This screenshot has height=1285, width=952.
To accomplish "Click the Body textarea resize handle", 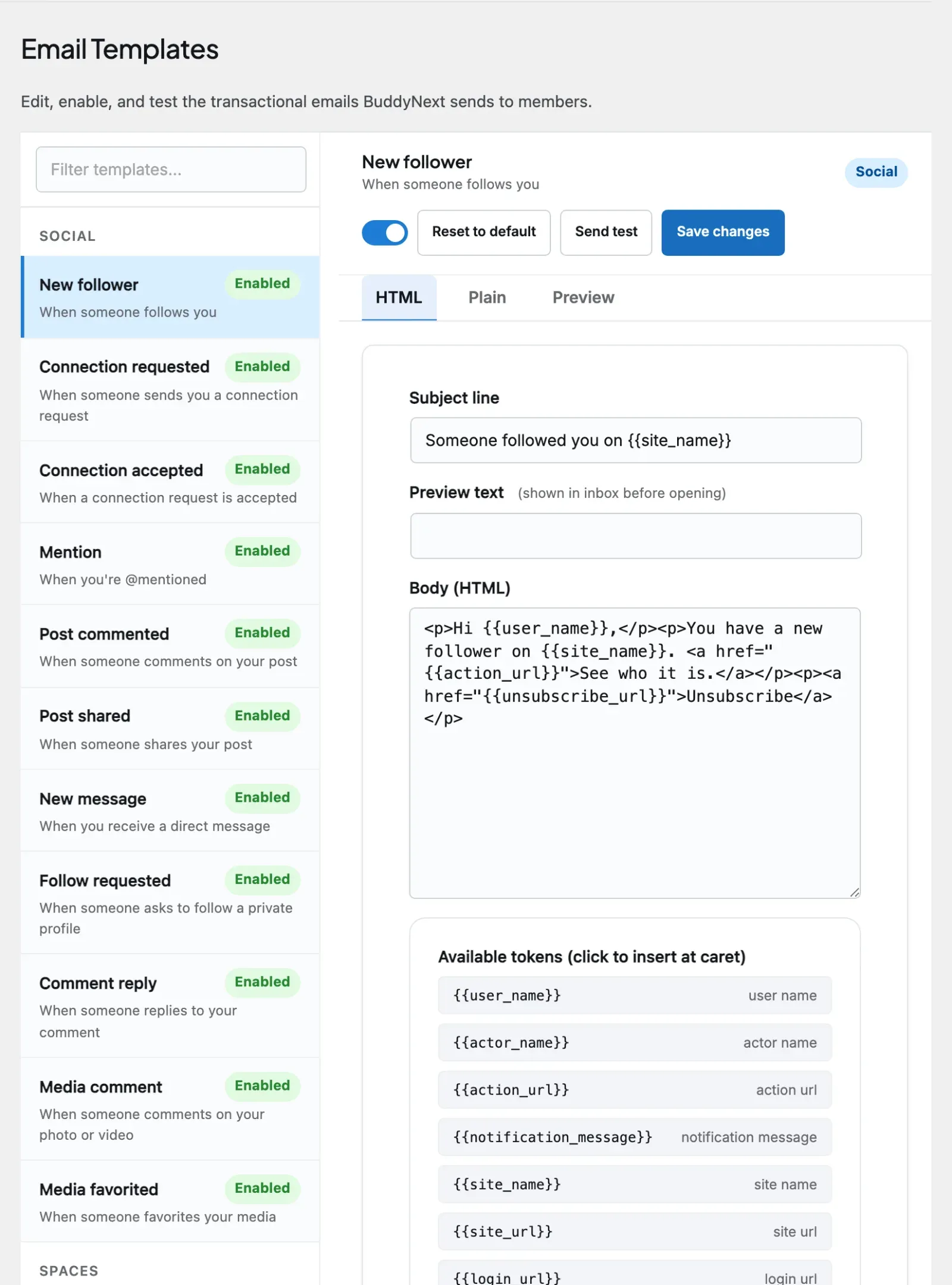I will coord(854,892).
